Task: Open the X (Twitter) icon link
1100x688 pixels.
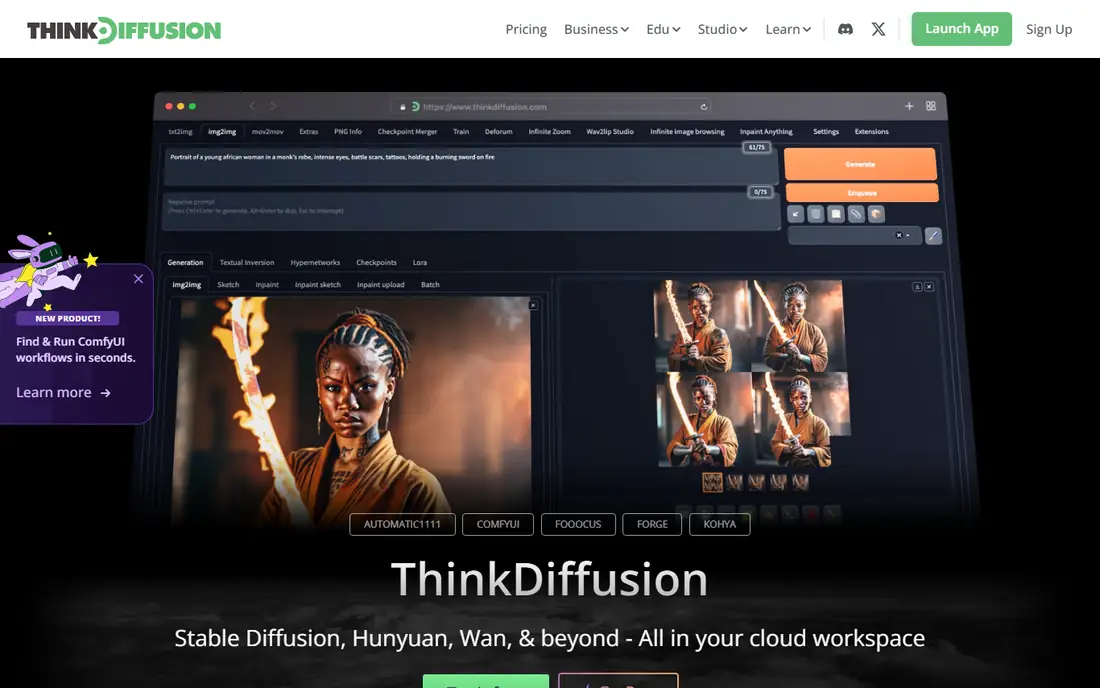Action: tap(878, 29)
